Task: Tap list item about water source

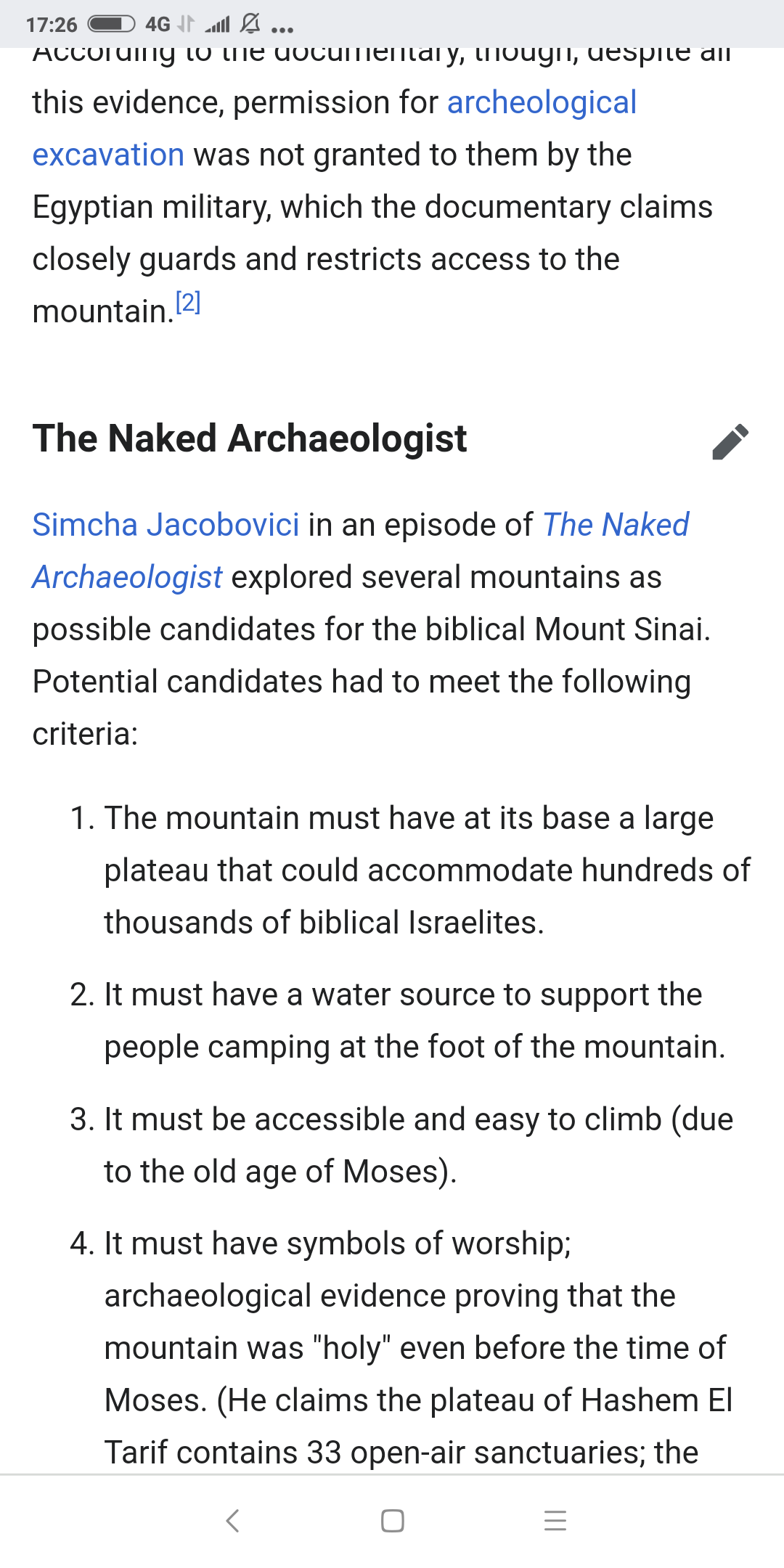Action: tap(414, 1020)
